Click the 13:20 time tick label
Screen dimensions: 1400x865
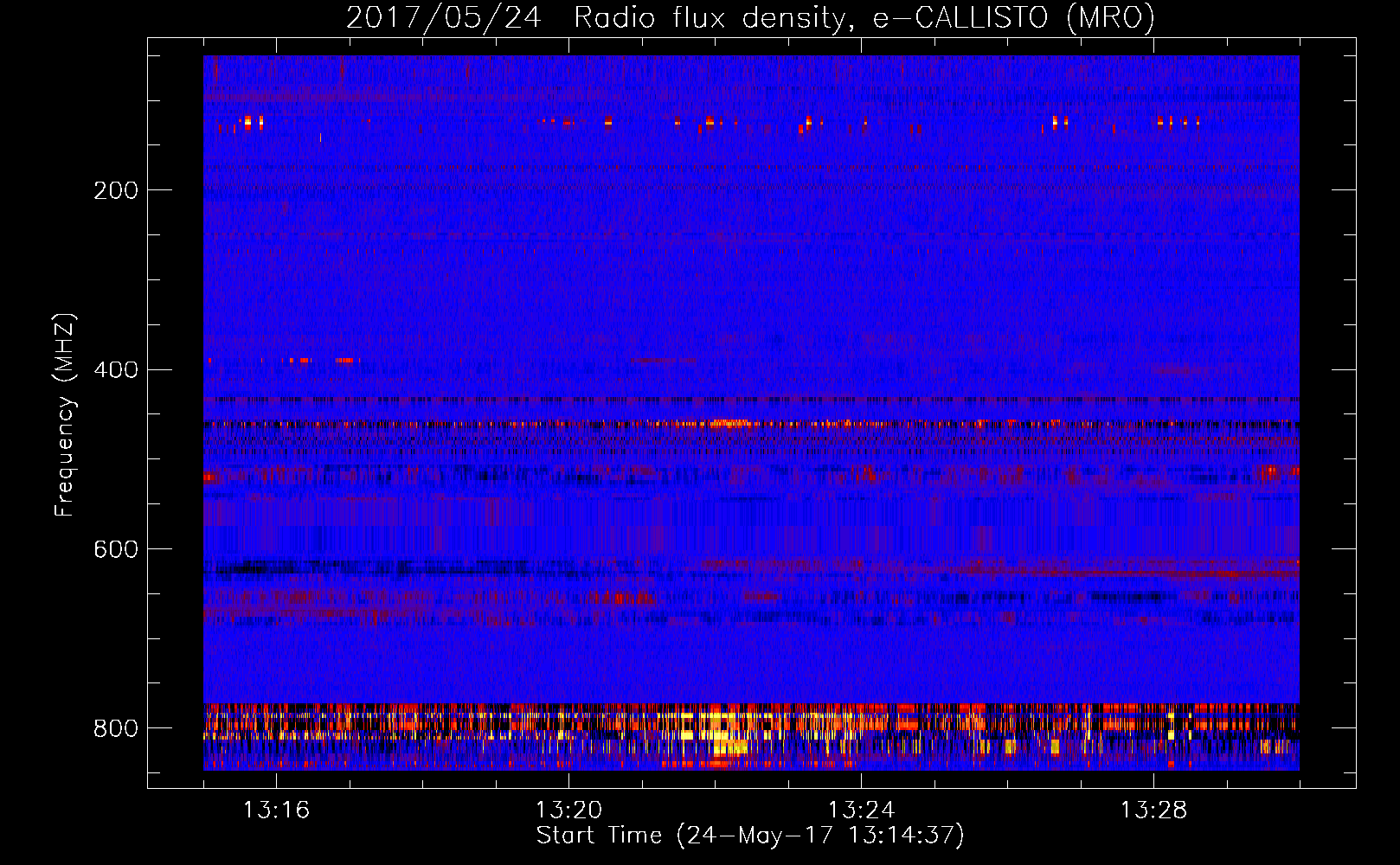click(568, 811)
